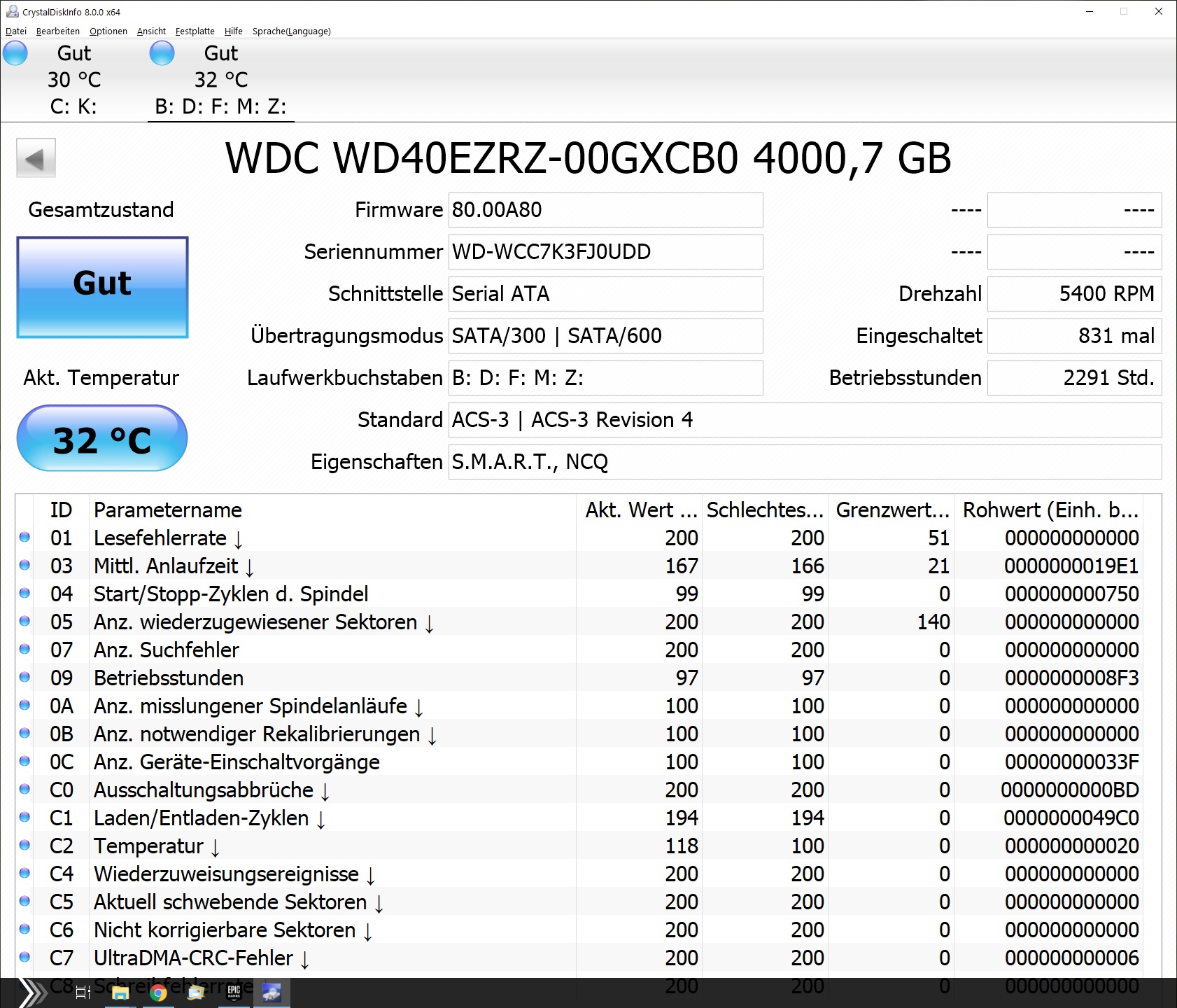Click the status dot for Anz. Geräte-Einschaltvorgänge

point(24,761)
